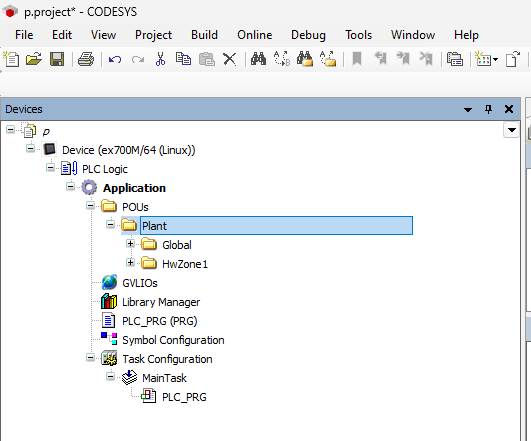The width and height of the screenshot is (531, 441).
Task: Click the Print toolbar icon
Action: (x=86, y=59)
